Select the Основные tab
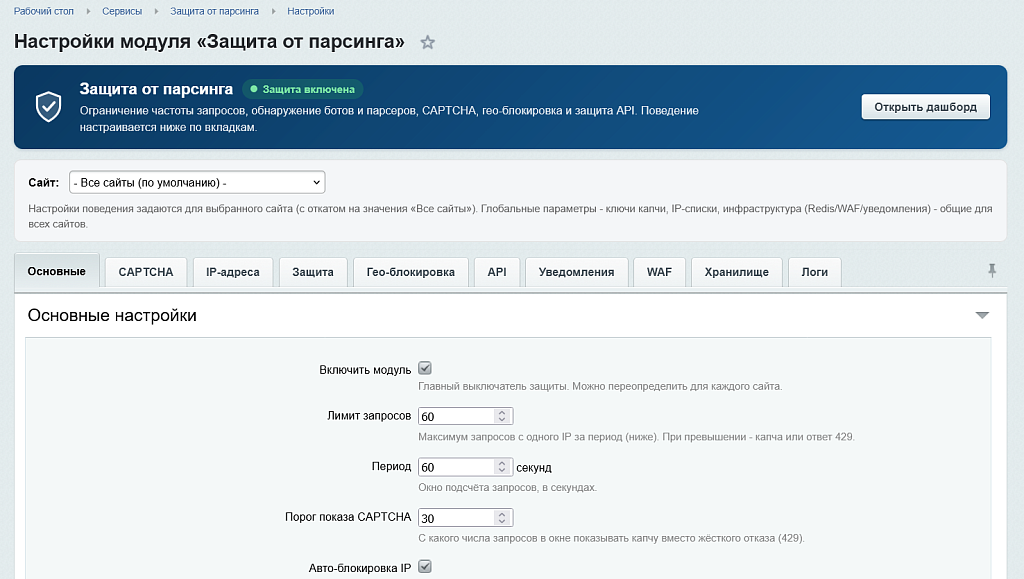This screenshot has height=579, width=1024. [57, 271]
